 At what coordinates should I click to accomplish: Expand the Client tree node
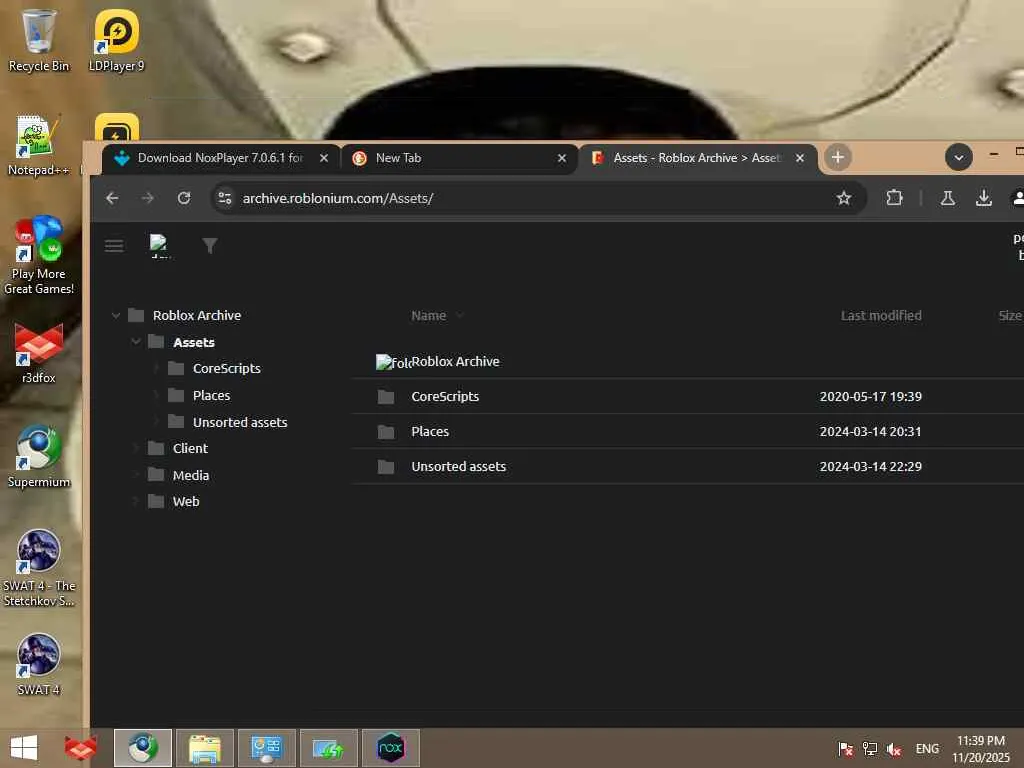135,448
